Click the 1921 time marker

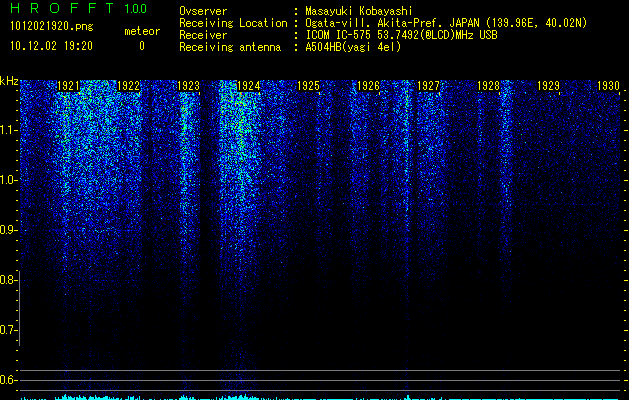tap(68, 85)
